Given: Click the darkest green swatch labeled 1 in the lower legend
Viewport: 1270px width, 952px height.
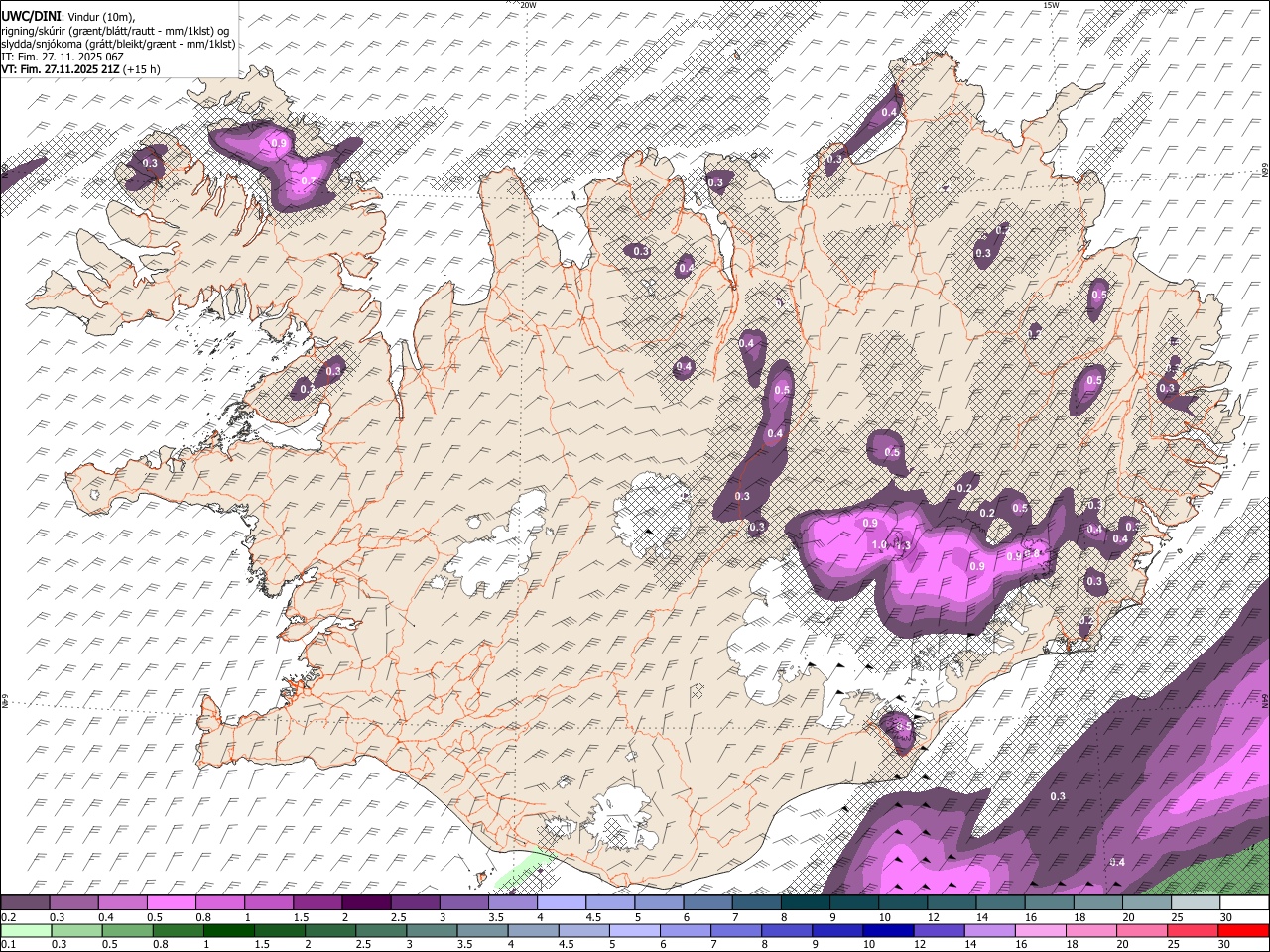Looking at the screenshot, I should (x=228, y=930).
